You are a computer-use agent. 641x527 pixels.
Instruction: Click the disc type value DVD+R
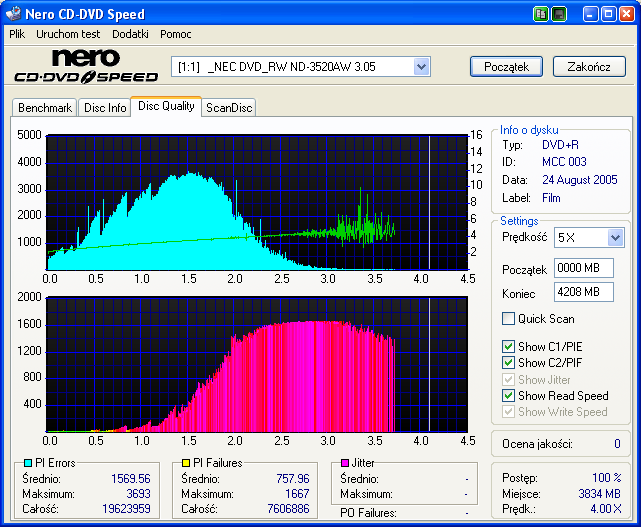(560, 145)
